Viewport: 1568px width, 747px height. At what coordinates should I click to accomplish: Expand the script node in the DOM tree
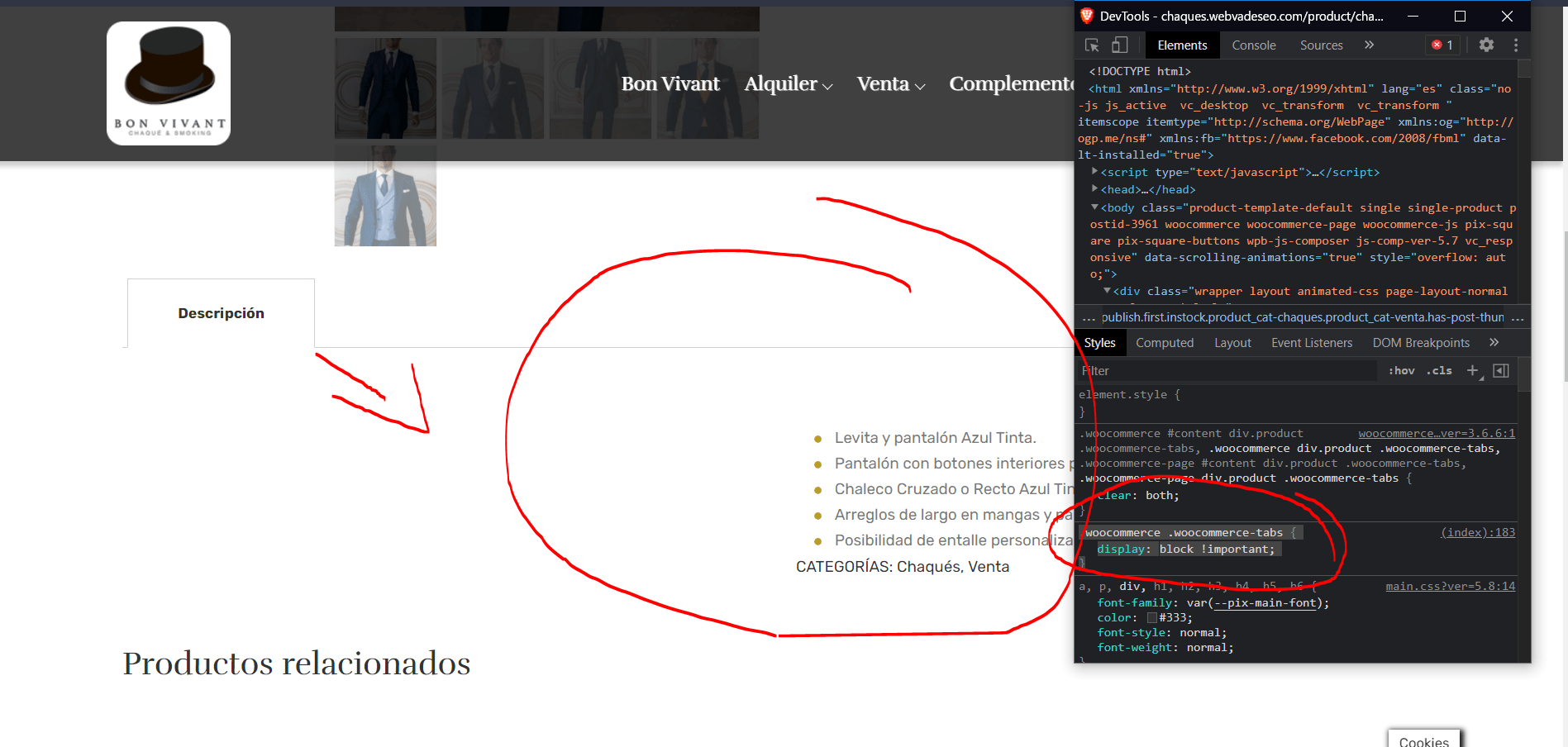[x=1095, y=172]
